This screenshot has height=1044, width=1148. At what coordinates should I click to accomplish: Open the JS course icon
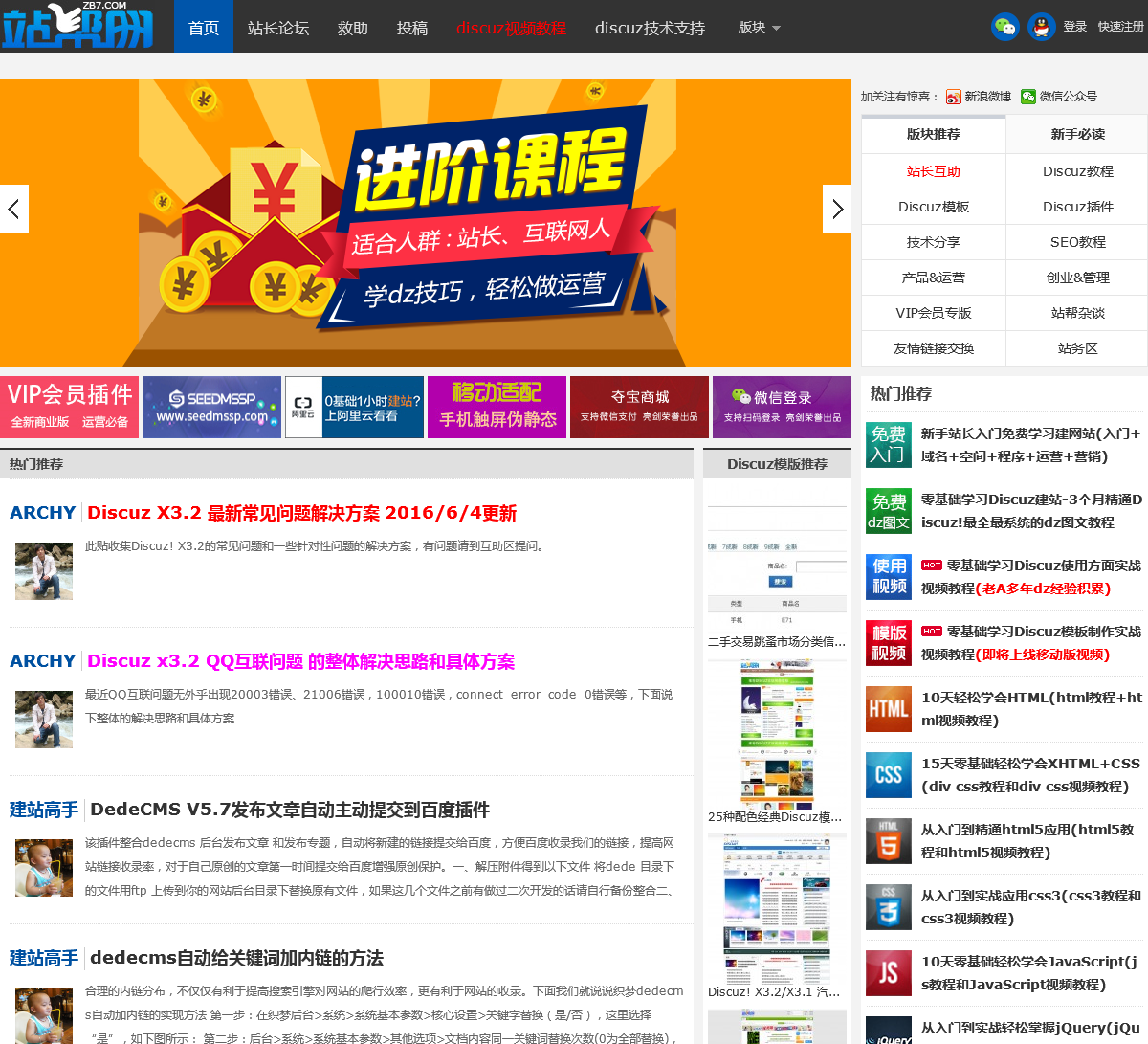click(x=888, y=973)
